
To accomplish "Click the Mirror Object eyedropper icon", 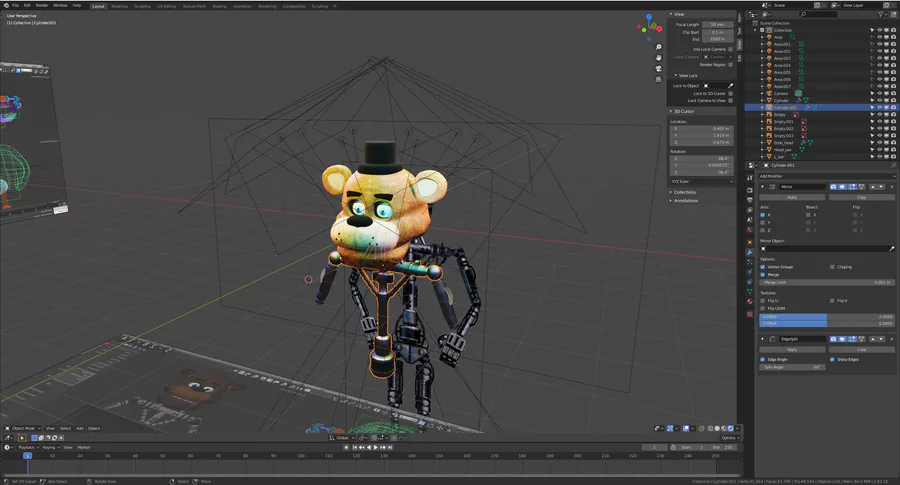I will [x=891, y=249].
